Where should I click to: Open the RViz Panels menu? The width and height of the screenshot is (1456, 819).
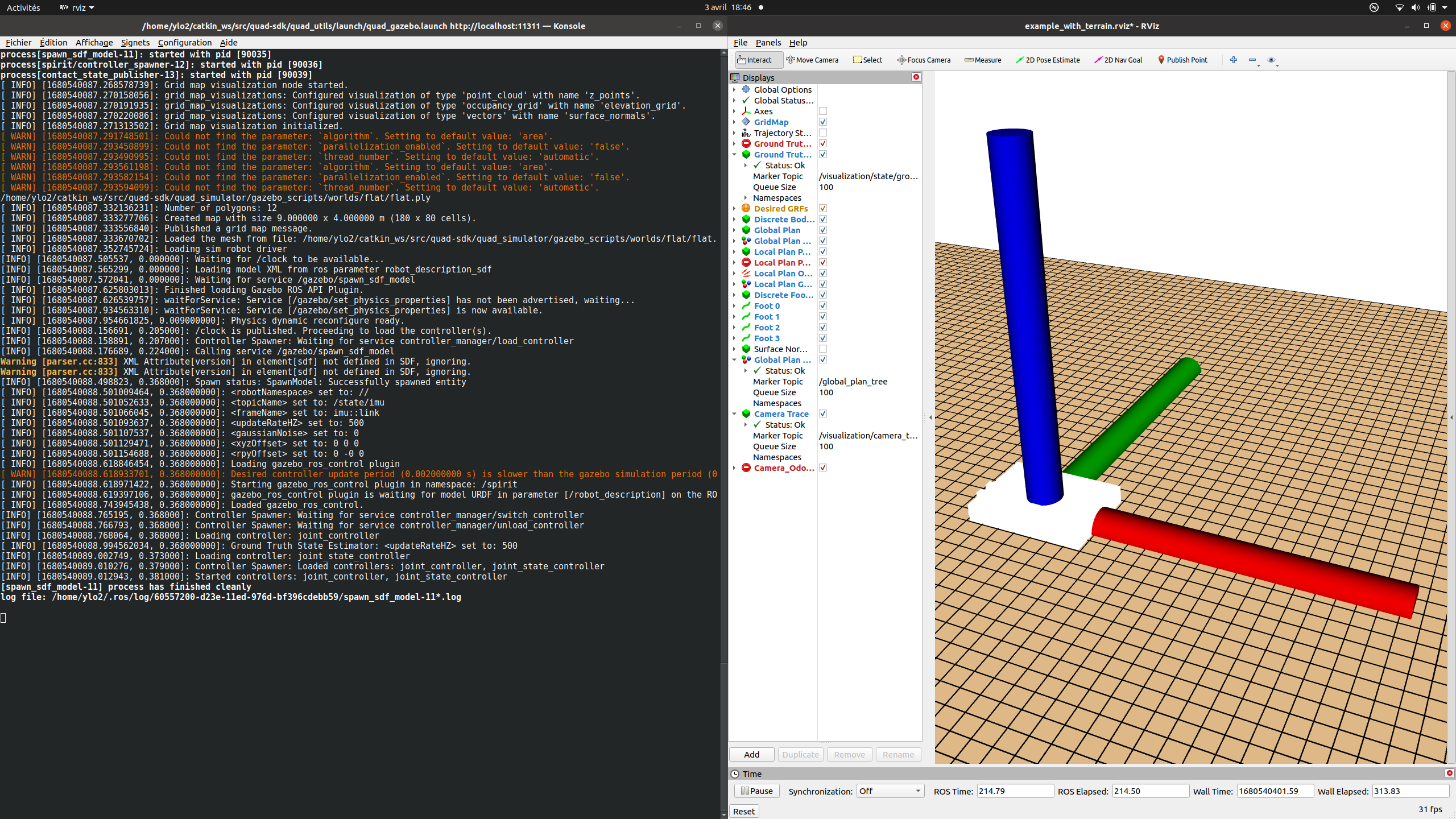coord(768,43)
